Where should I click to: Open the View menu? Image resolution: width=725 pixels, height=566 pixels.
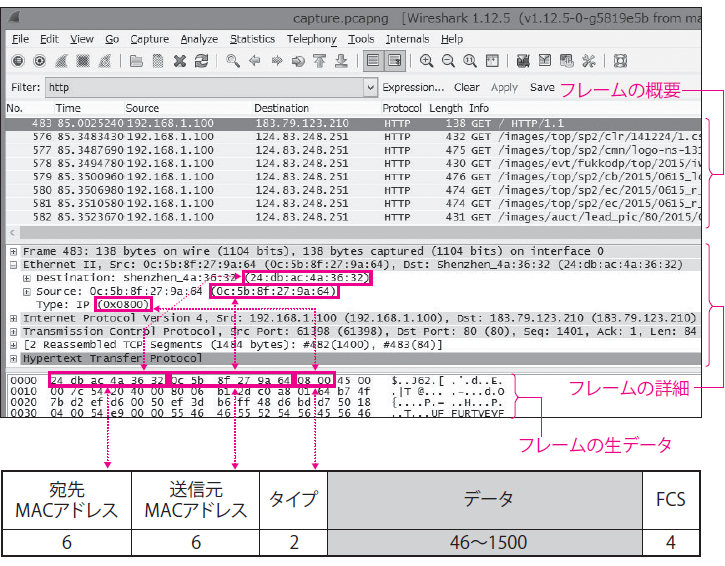pos(82,39)
